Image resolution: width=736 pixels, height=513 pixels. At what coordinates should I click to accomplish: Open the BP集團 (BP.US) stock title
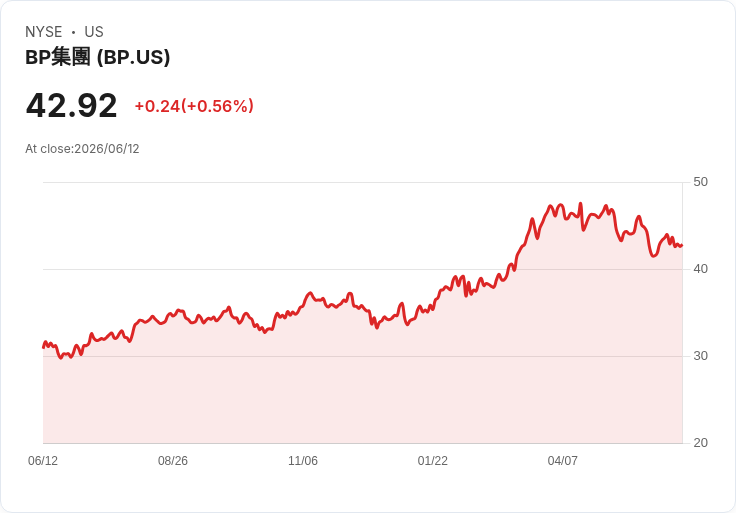(x=98, y=57)
